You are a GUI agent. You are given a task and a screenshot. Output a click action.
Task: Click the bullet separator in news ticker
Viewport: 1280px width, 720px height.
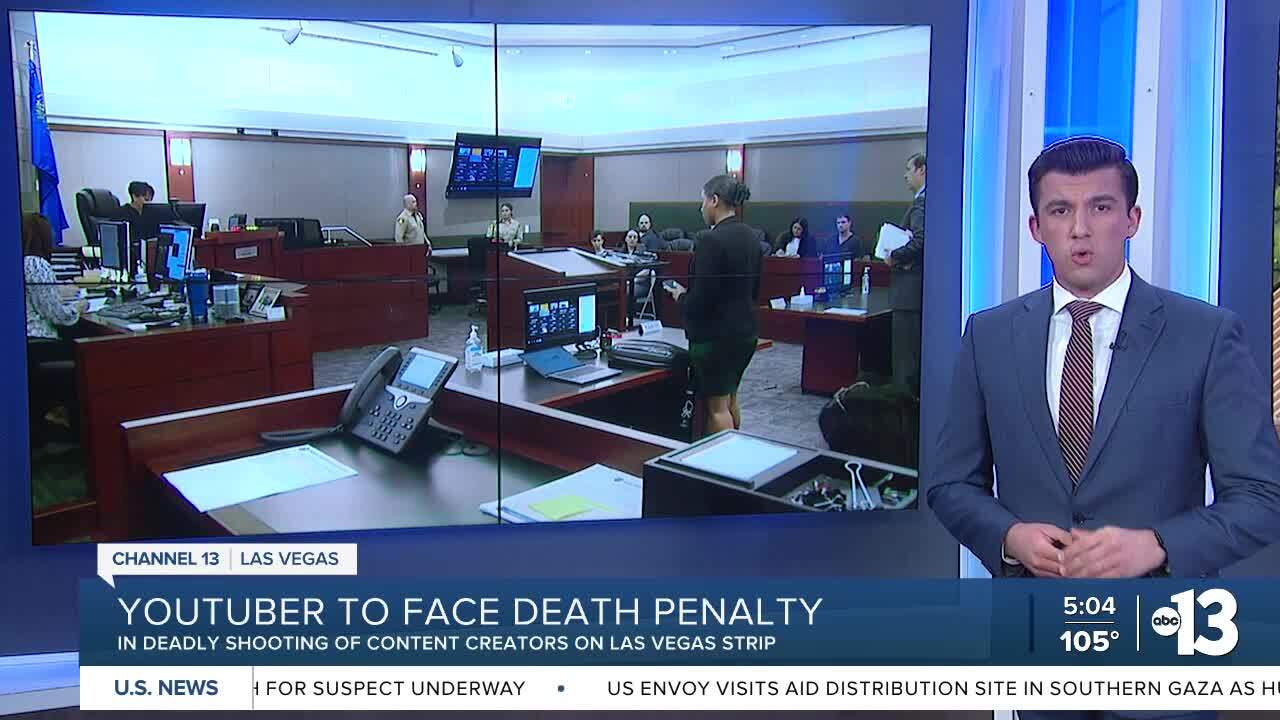(561, 688)
